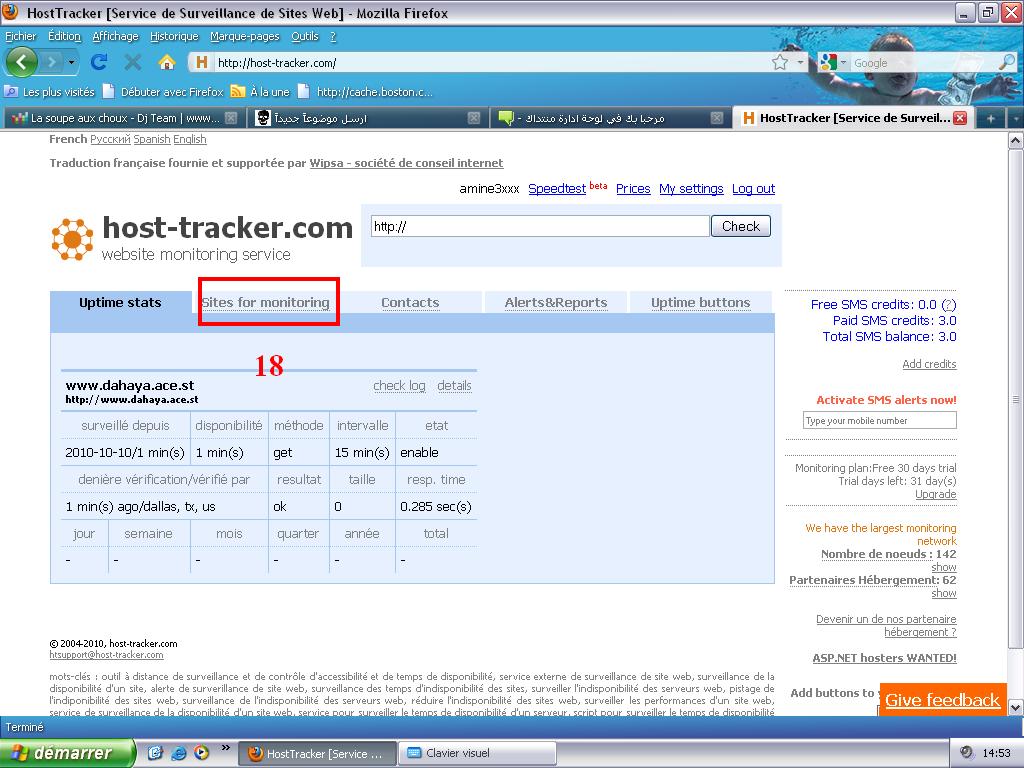Open the details link for dahaya.ace.st

(455, 386)
